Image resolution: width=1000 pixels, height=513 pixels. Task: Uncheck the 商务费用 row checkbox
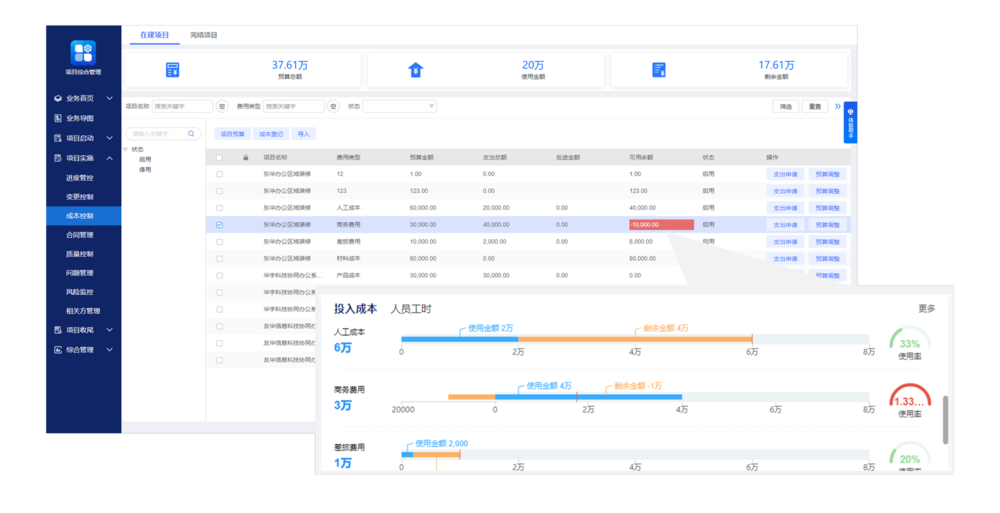click(220, 225)
